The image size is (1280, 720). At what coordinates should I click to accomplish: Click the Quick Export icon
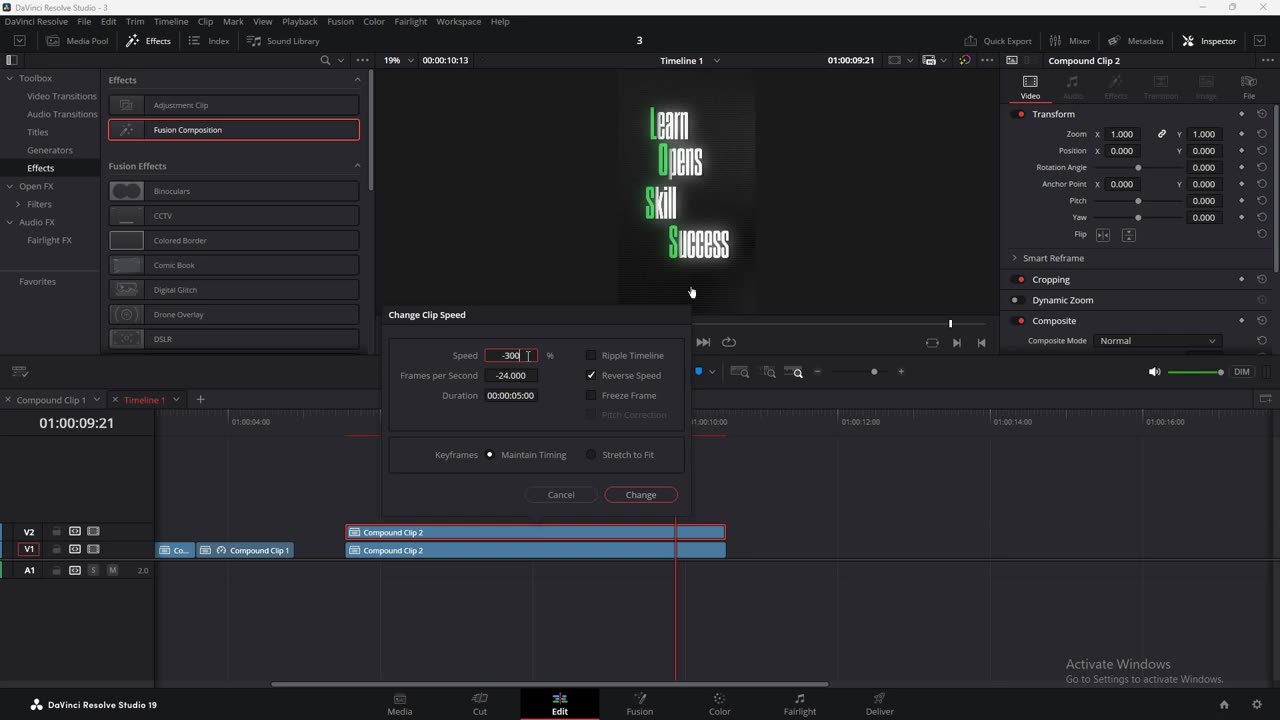(x=970, y=41)
